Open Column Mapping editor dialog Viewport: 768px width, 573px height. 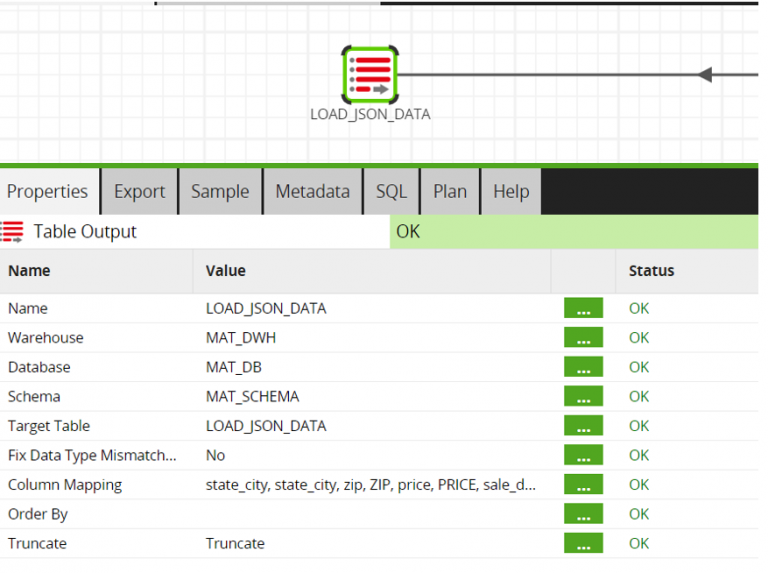583,485
